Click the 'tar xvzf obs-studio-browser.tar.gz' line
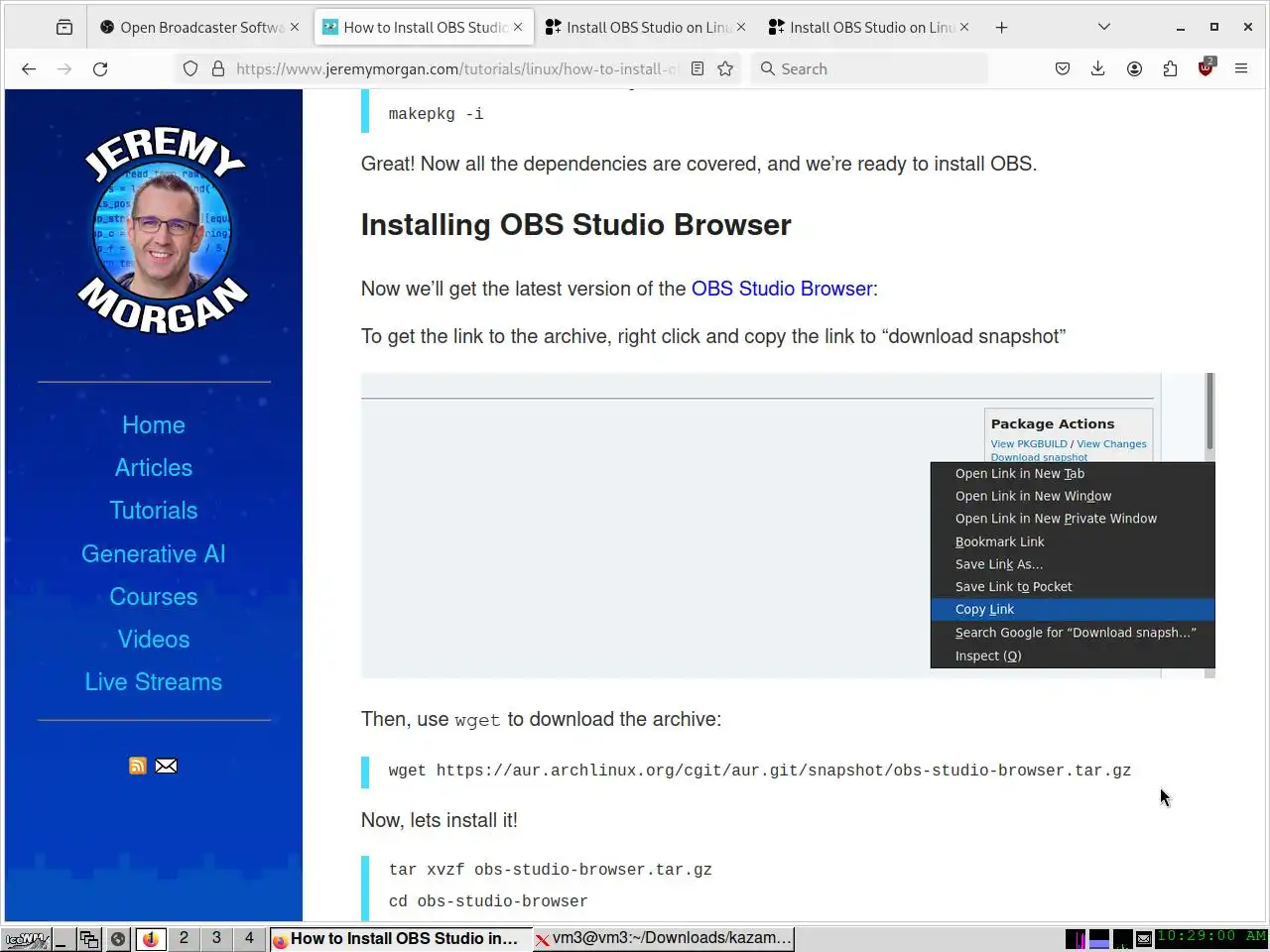The width and height of the screenshot is (1270, 952). point(550,870)
